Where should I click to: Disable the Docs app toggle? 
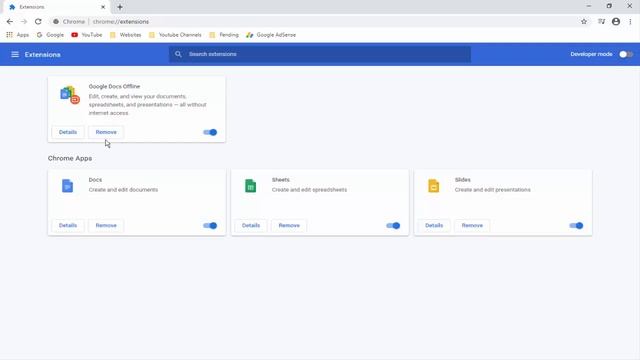point(210,226)
